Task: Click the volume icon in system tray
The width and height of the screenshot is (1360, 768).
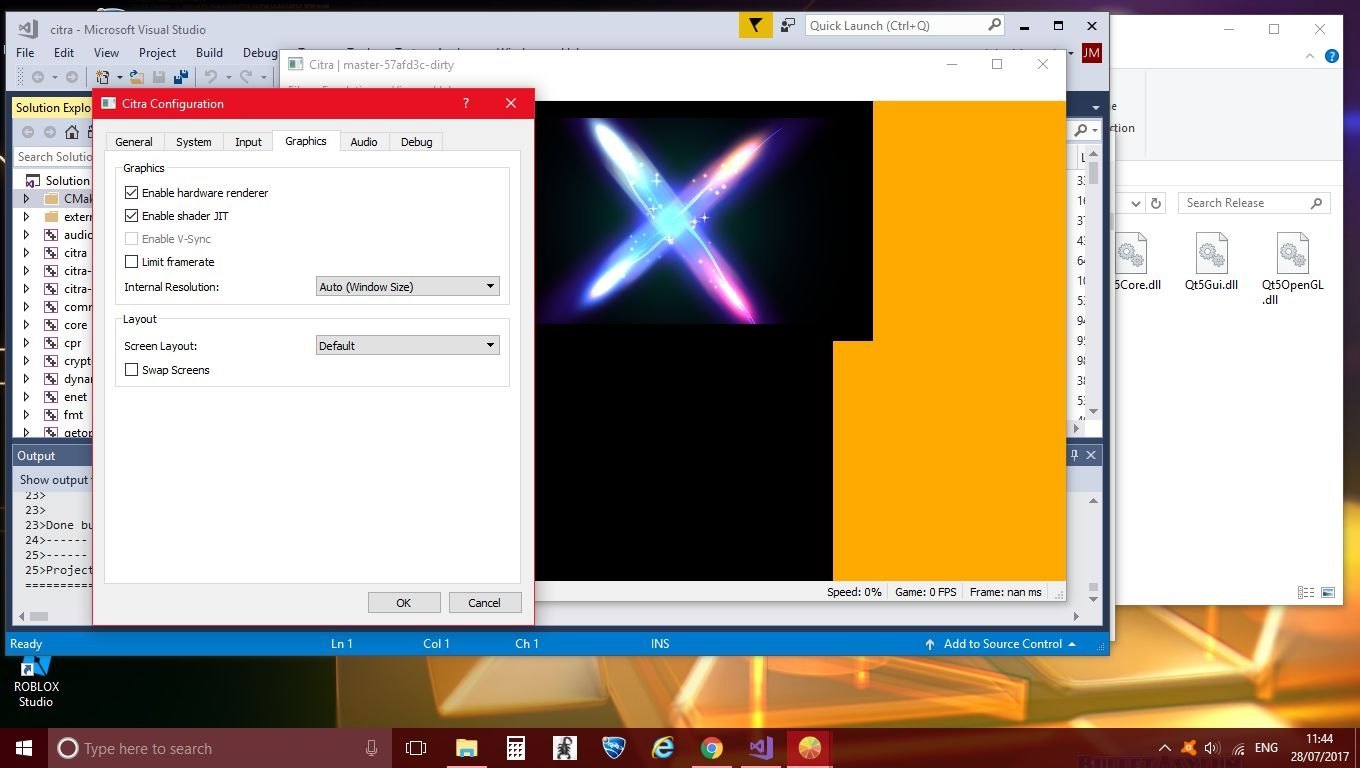Action: coord(1212,748)
